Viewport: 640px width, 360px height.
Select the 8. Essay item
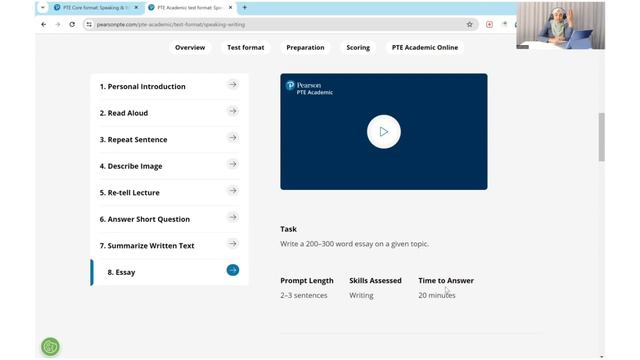point(169,272)
